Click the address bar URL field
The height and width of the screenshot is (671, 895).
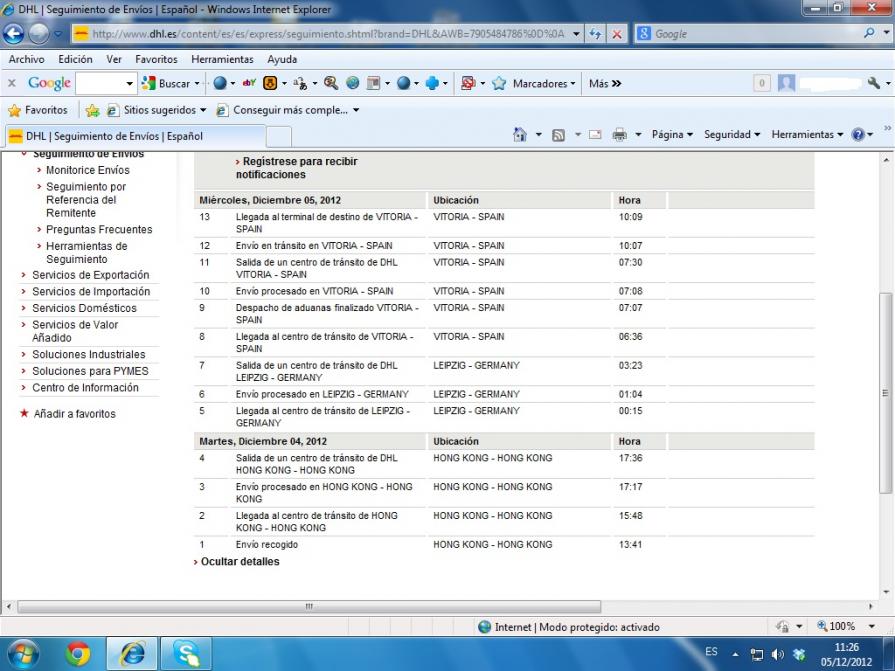pos(328,34)
